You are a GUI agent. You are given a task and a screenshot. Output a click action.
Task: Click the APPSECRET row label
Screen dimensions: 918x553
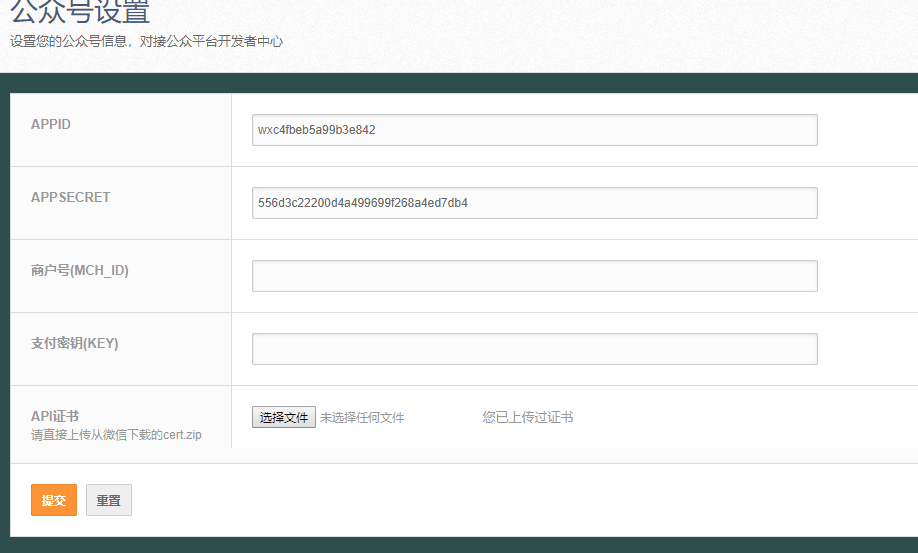(70, 197)
